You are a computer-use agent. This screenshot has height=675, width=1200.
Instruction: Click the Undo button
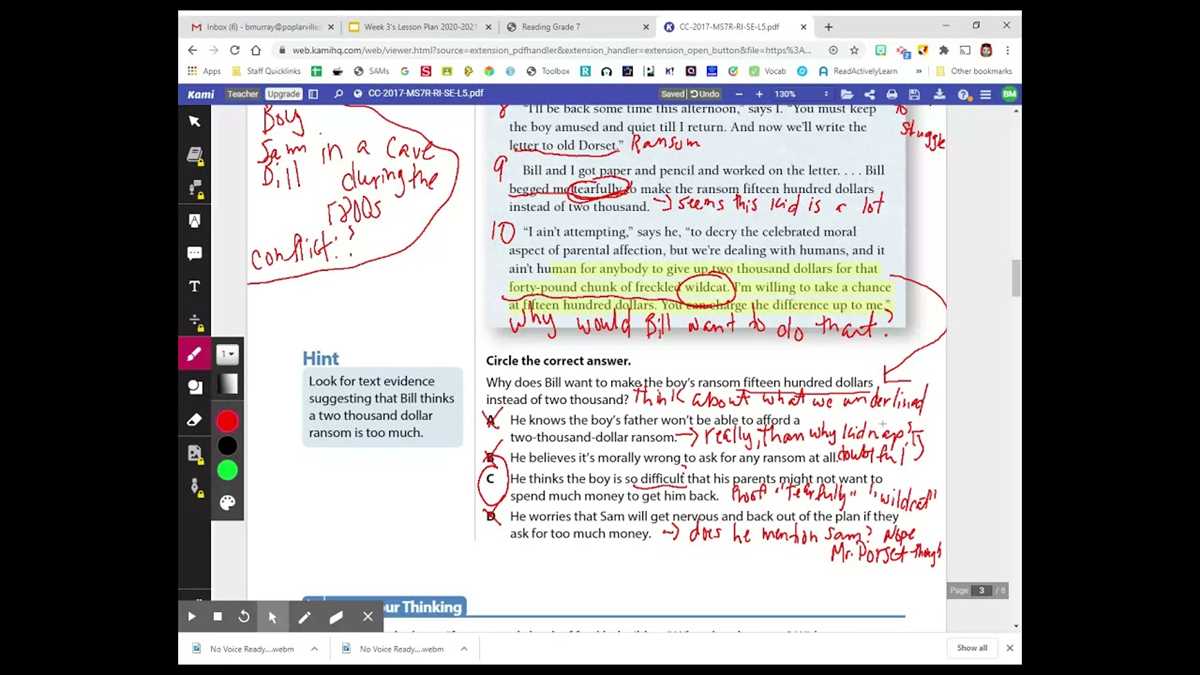(x=704, y=94)
